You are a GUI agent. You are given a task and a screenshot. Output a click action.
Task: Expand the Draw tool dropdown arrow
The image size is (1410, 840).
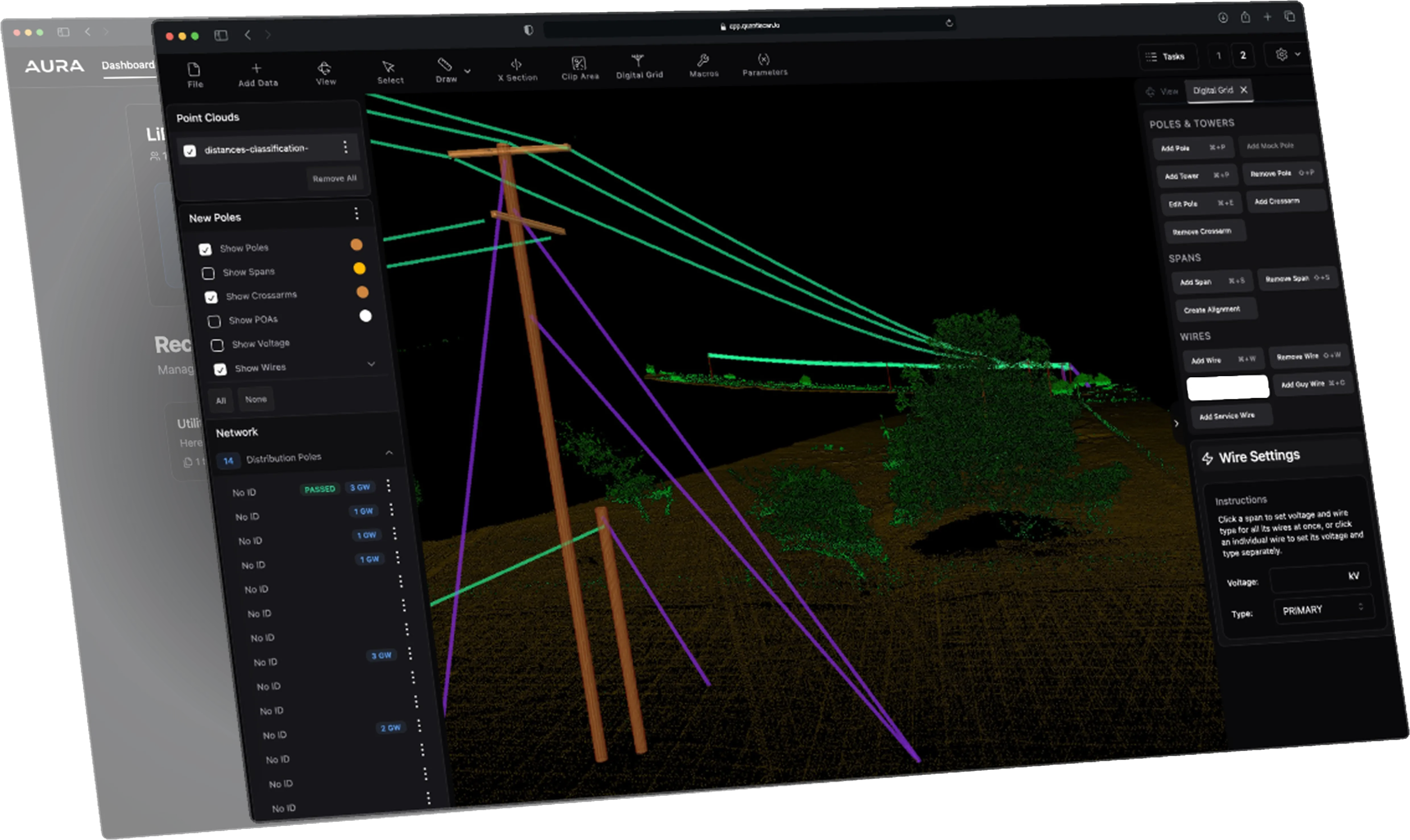click(467, 71)
